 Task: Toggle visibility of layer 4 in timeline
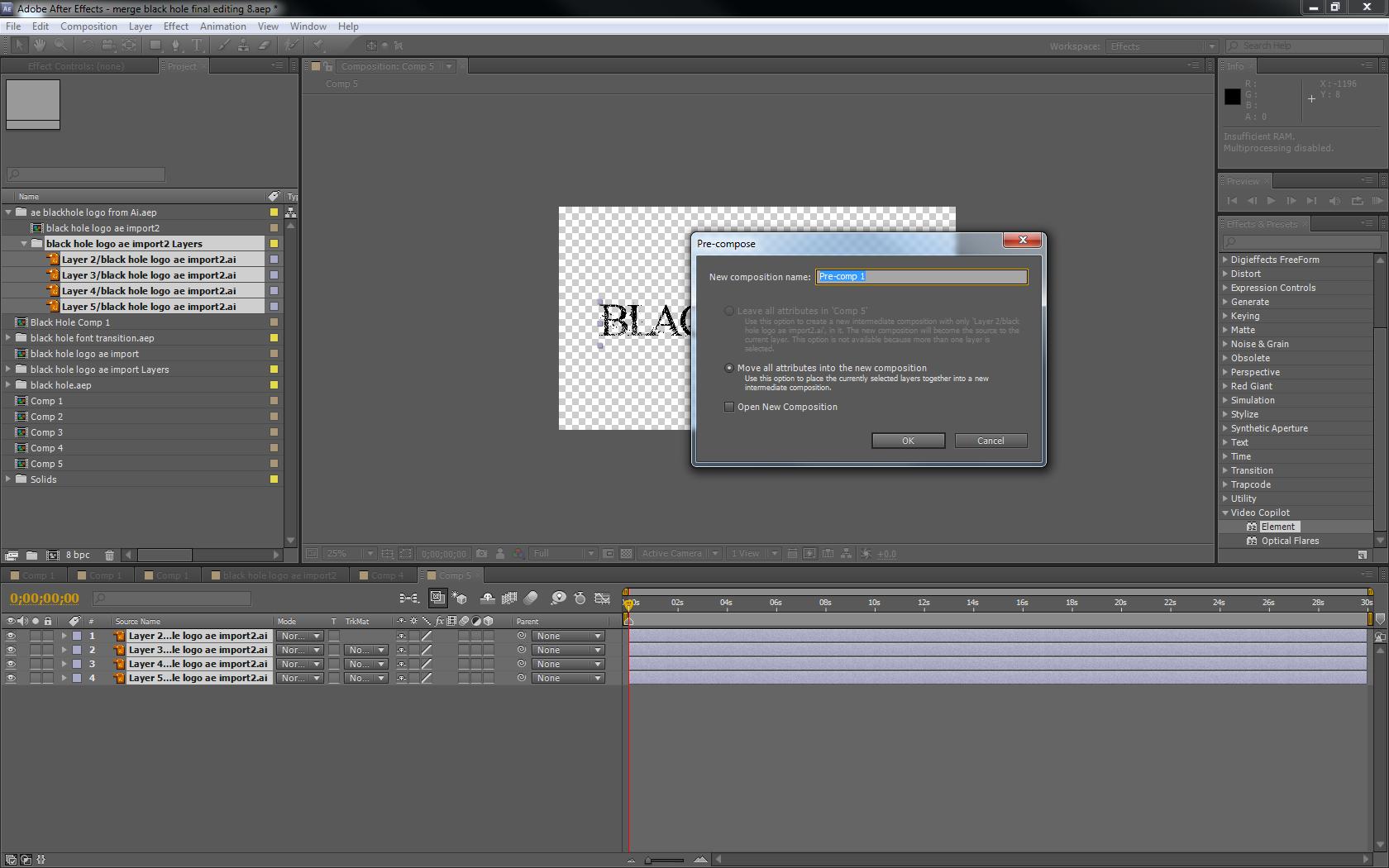tap(11, 678)
